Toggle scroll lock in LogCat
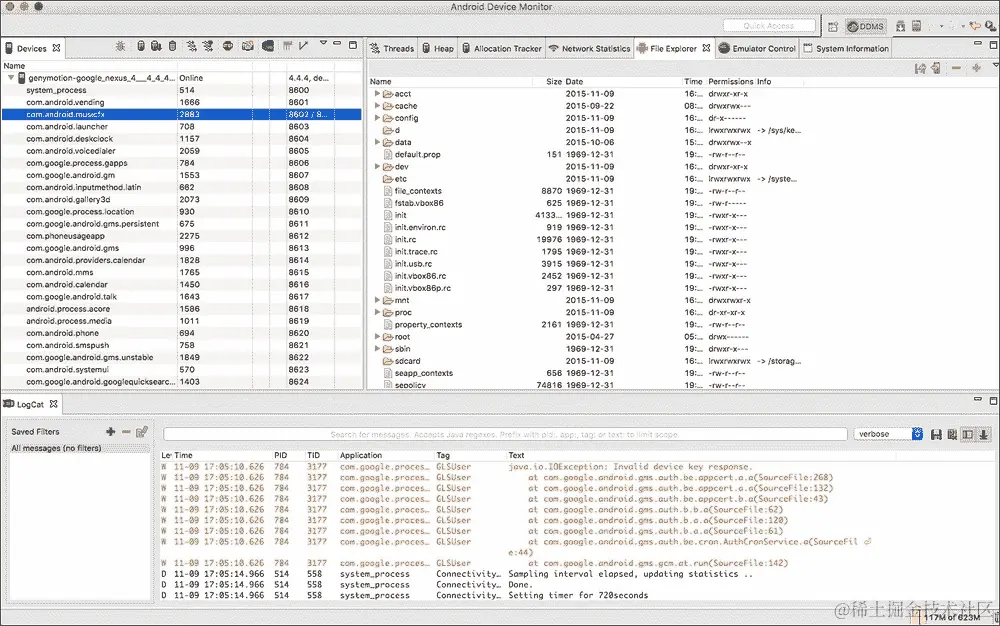 coord(983,434)
